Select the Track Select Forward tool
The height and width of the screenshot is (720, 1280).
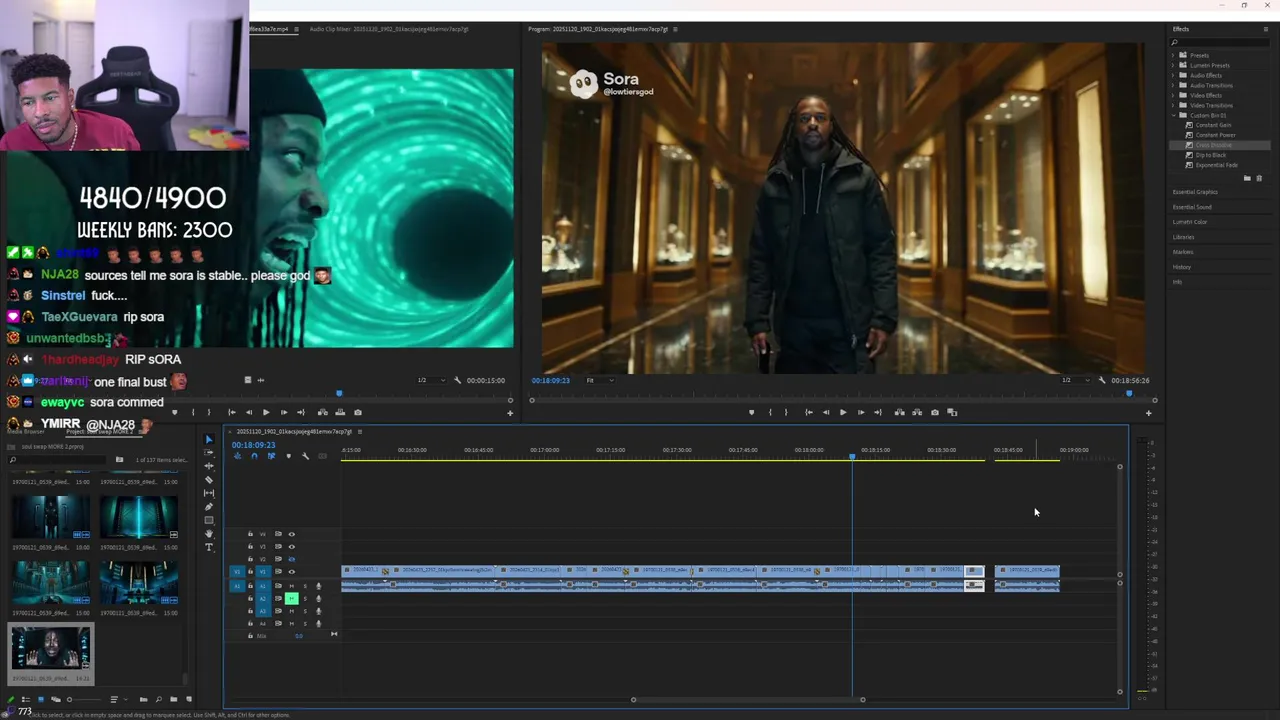209,453
